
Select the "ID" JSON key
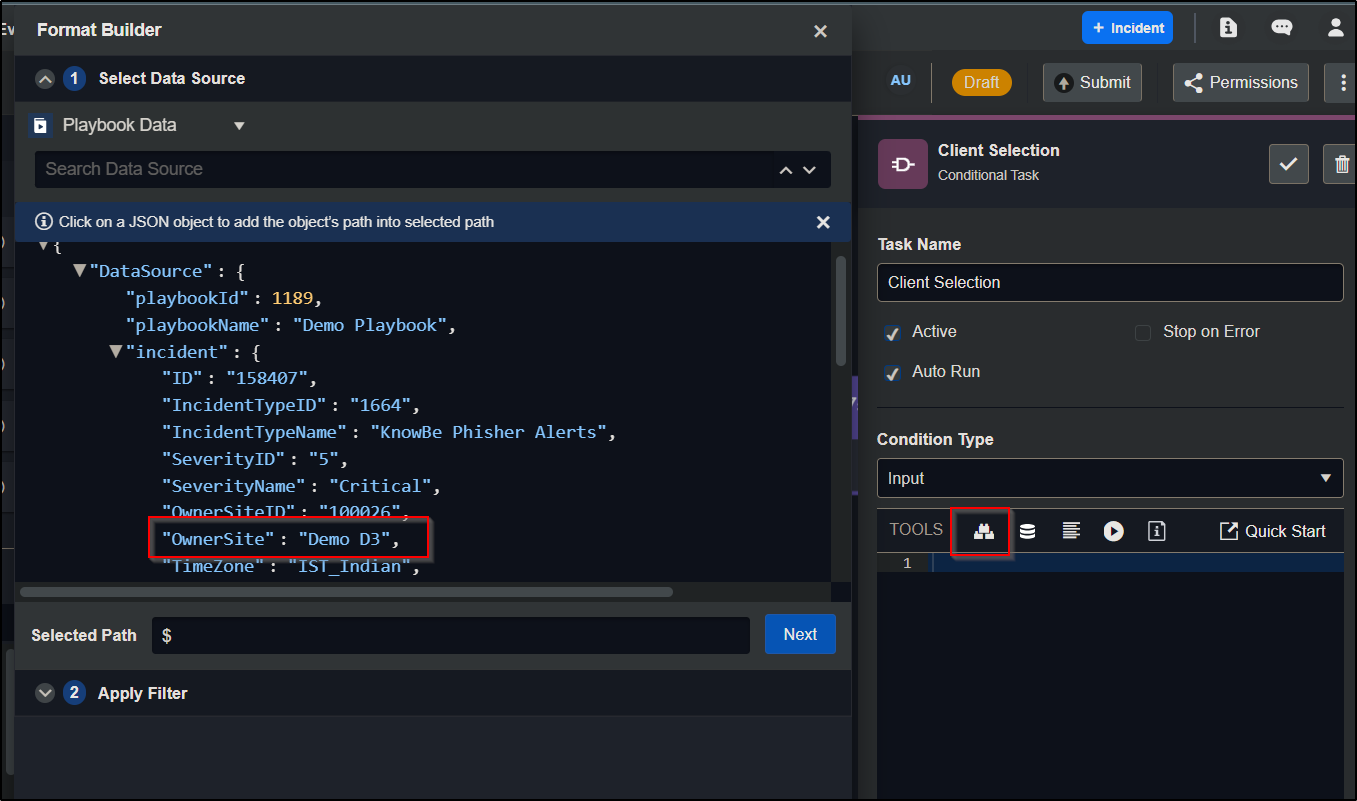tap(184, 378)
